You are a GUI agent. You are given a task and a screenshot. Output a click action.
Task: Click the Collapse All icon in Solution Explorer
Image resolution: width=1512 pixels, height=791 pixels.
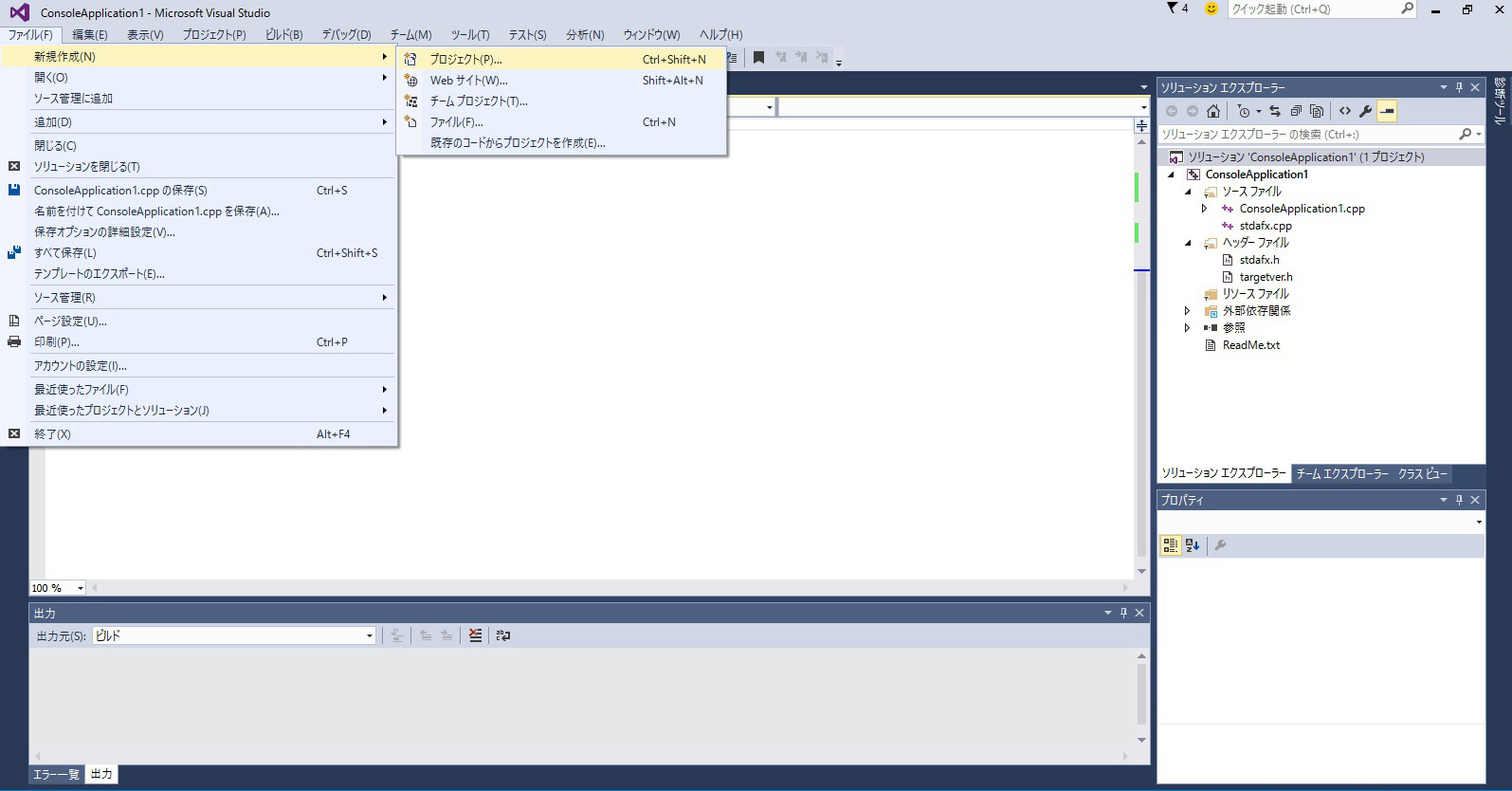tap(1296, 111)
